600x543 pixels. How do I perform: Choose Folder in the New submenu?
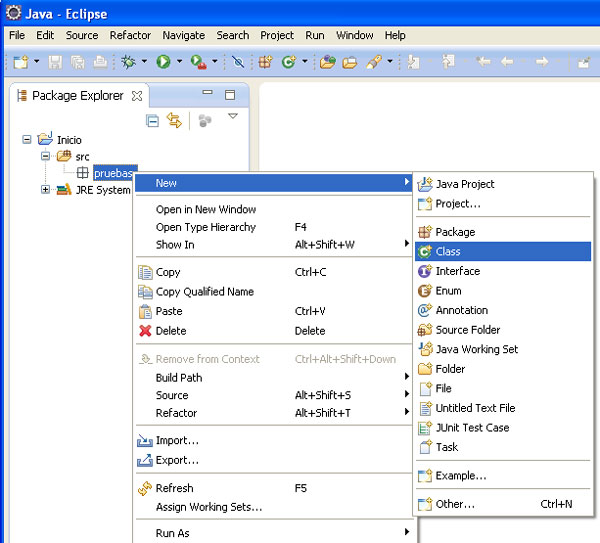(503, 369)
